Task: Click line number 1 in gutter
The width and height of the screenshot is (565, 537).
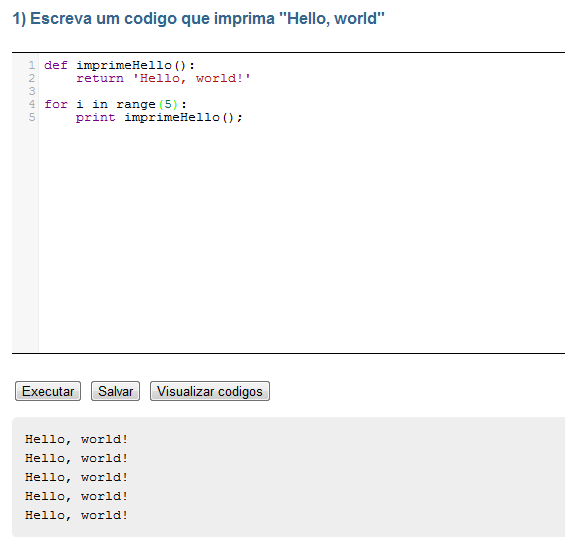Action: (x=32, y=65)
